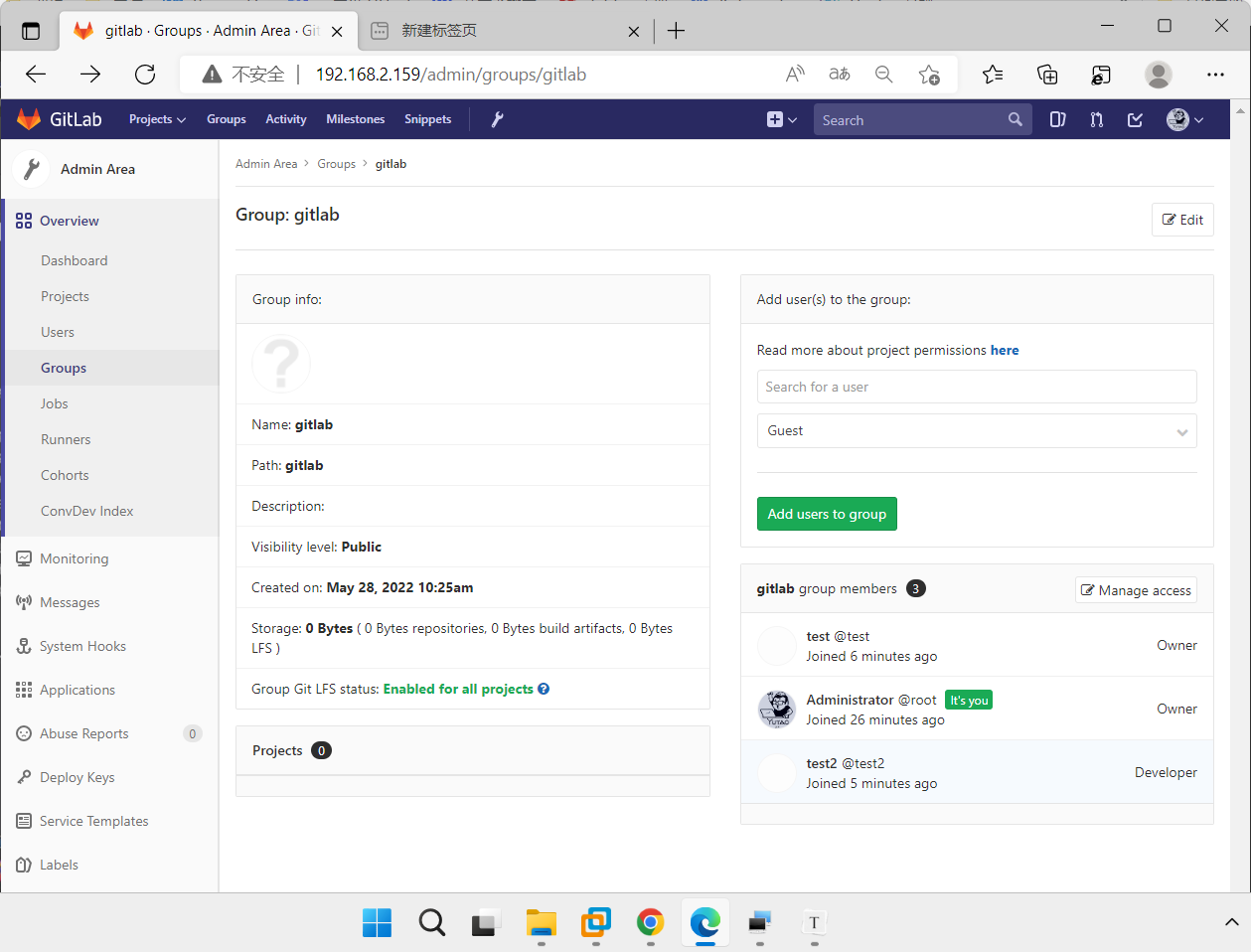
Task: Open the issues icon in navbar
Action: point(1057,119)
